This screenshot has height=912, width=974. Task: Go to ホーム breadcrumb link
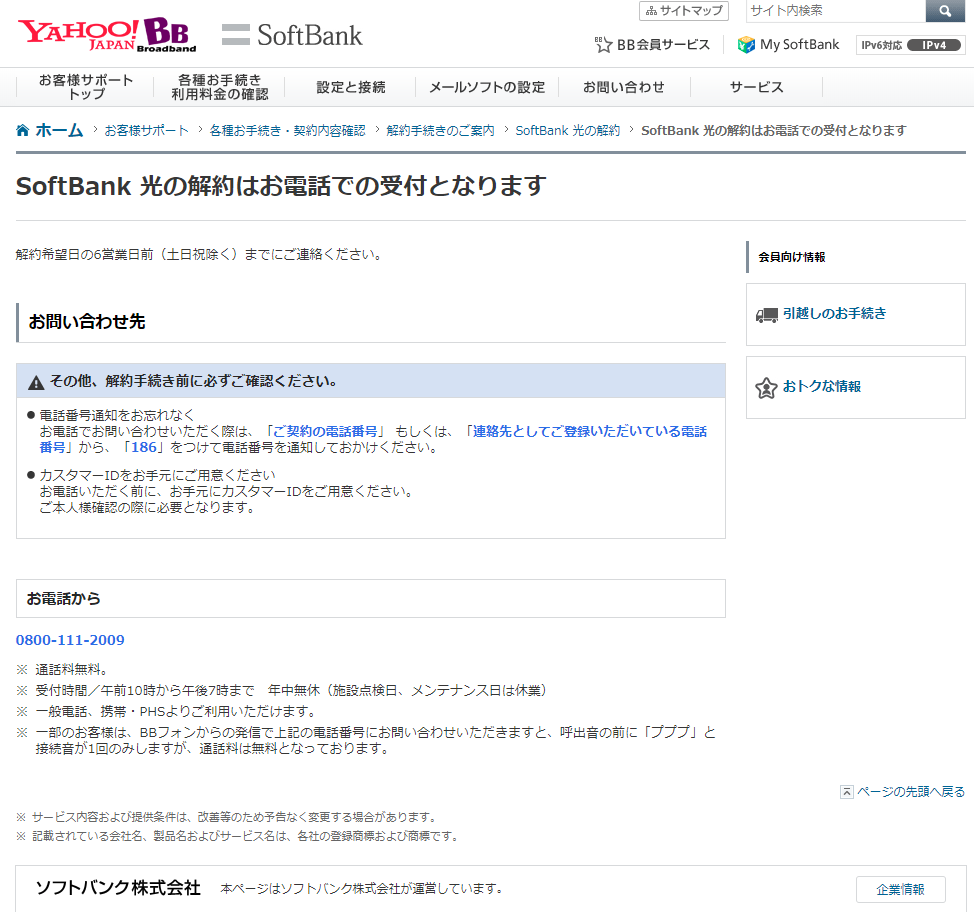pos(59,130)
